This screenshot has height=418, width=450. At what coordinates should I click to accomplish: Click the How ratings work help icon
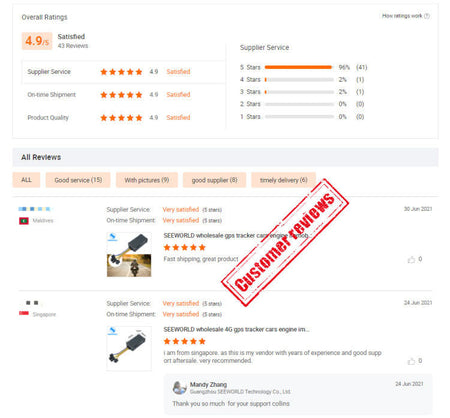(427, 16)
